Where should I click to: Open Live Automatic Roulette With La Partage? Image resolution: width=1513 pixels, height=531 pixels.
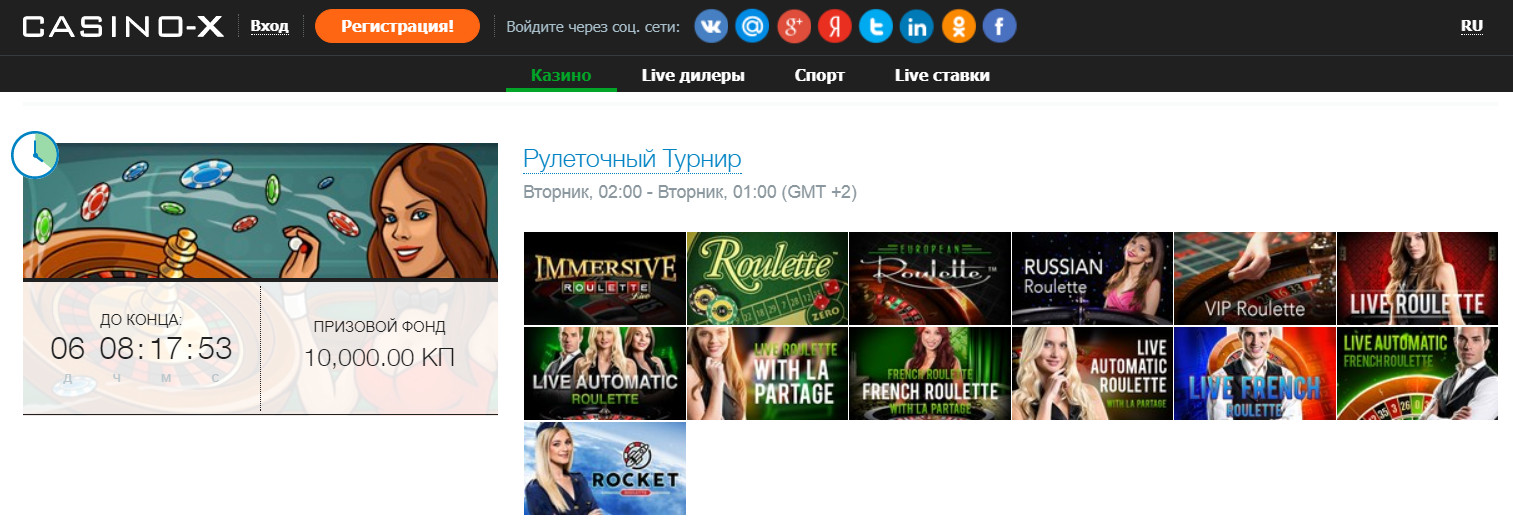1092,373
